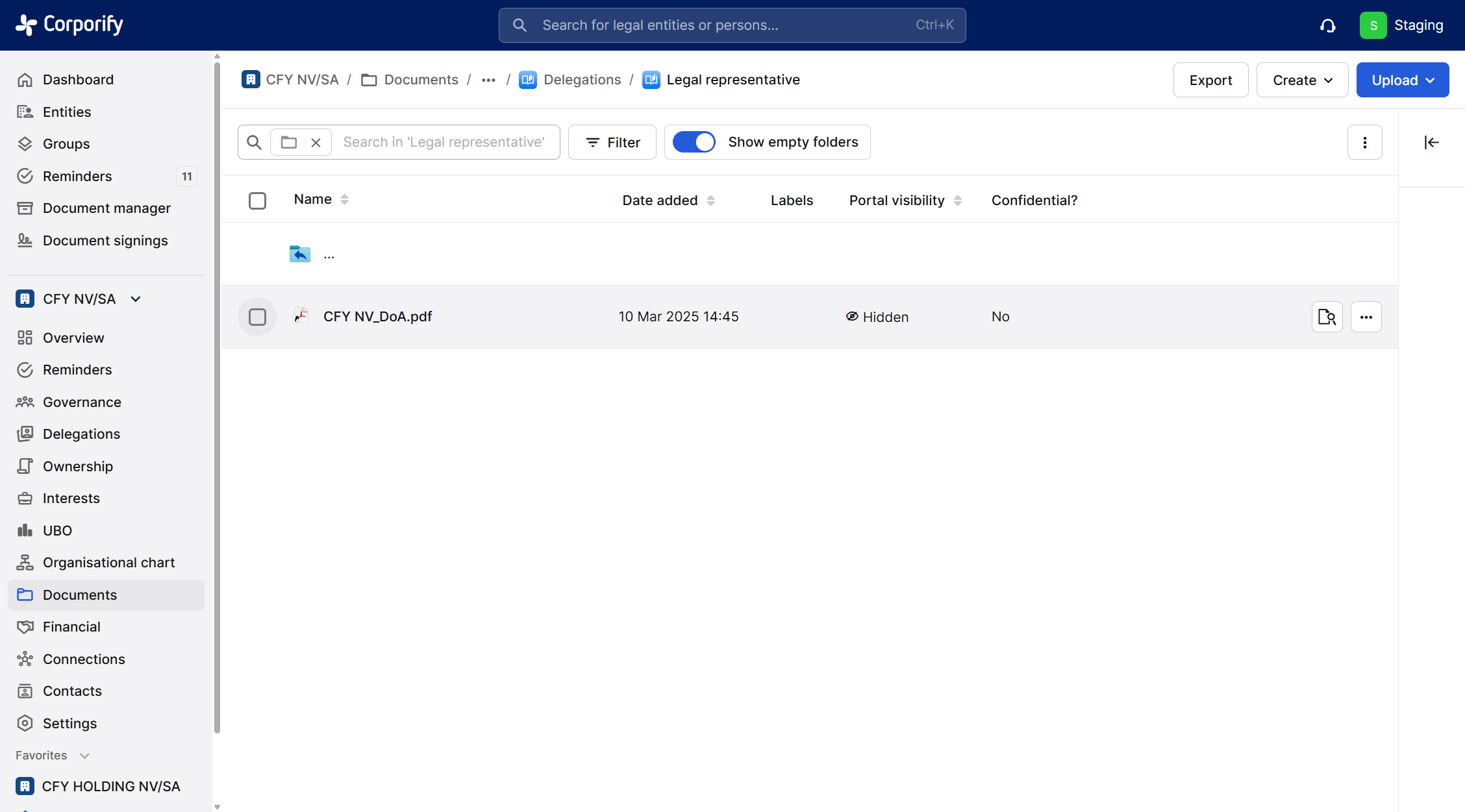Open the vertical three-dot options menu
Image resolution: width=1465 pixels, height=812 pixels.
point(1364,142)
